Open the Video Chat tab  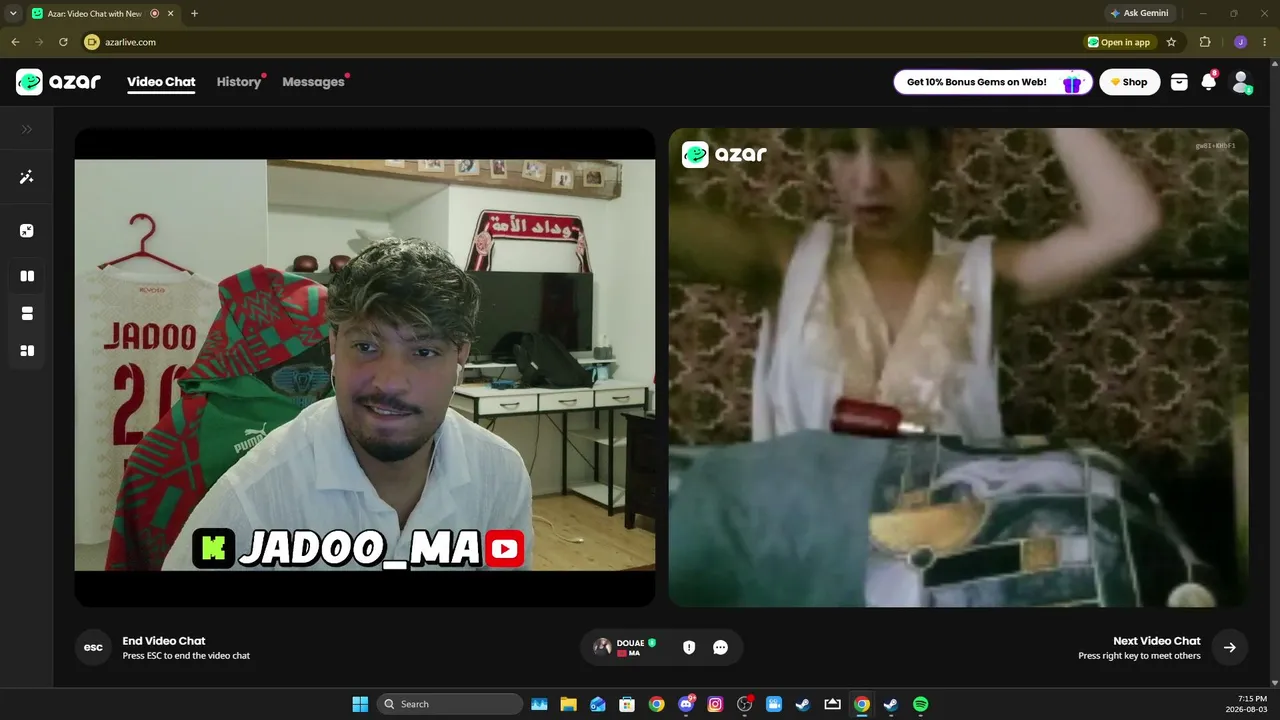click(161, 82)
